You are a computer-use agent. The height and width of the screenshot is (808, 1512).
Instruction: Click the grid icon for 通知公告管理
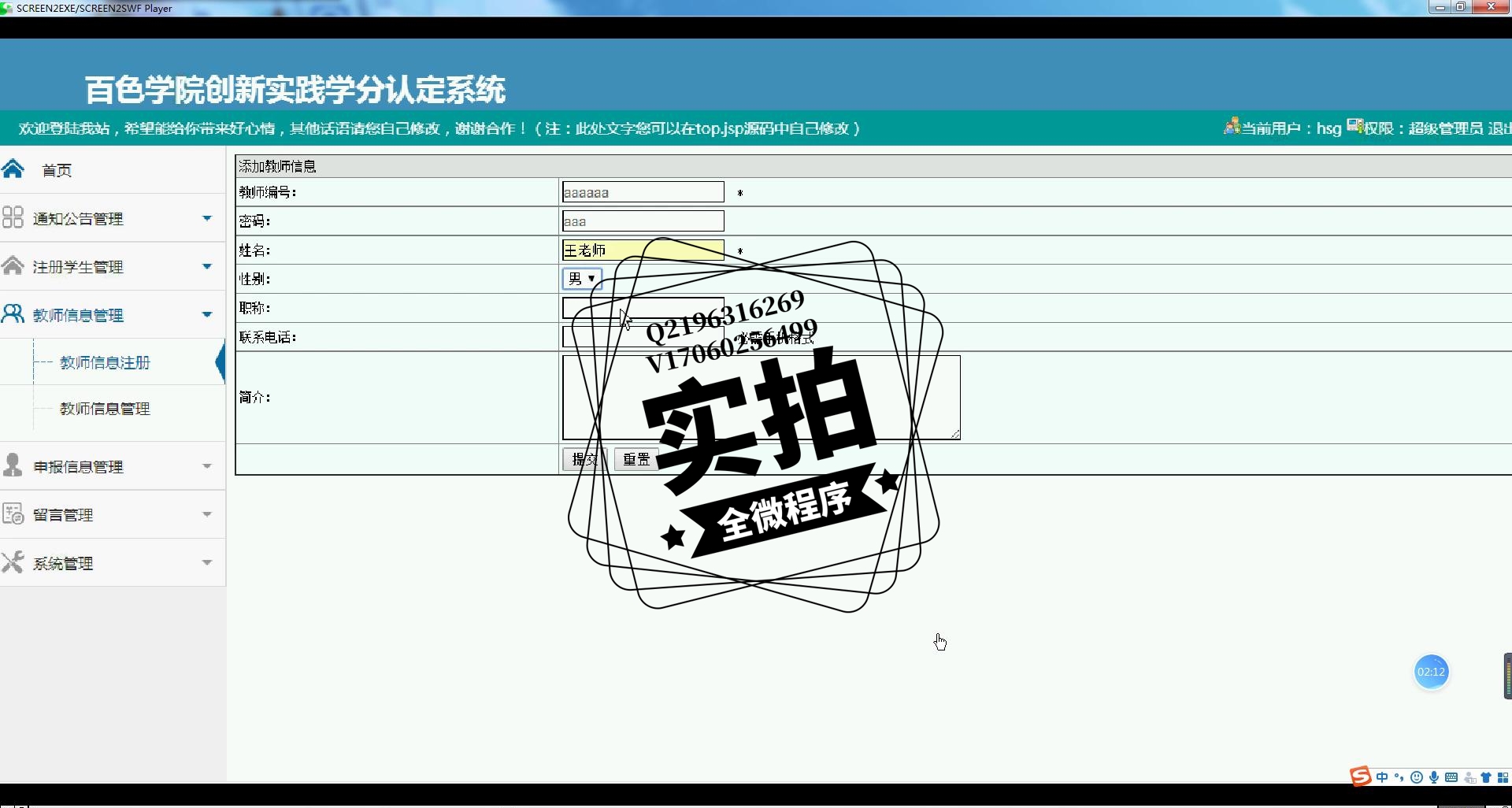pyautogui.click(x=13, y=217)
